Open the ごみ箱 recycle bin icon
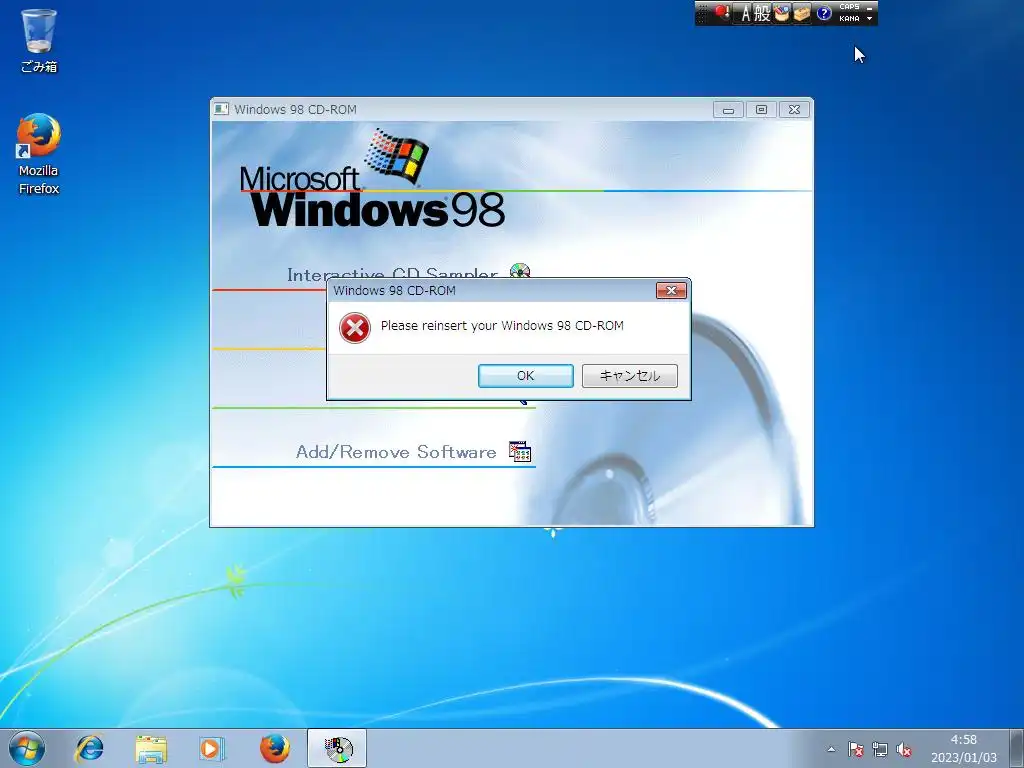The image size is (1024, 768). pos(39,40)
